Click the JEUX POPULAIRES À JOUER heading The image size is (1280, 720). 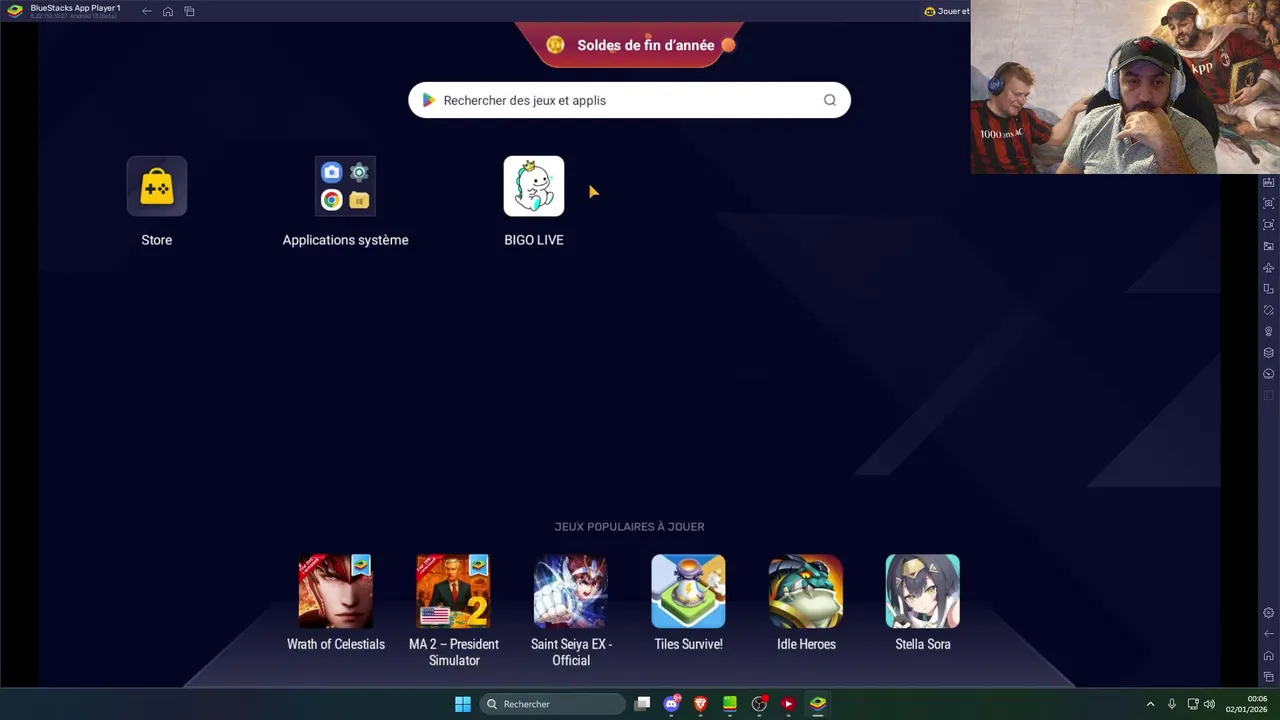629,527
